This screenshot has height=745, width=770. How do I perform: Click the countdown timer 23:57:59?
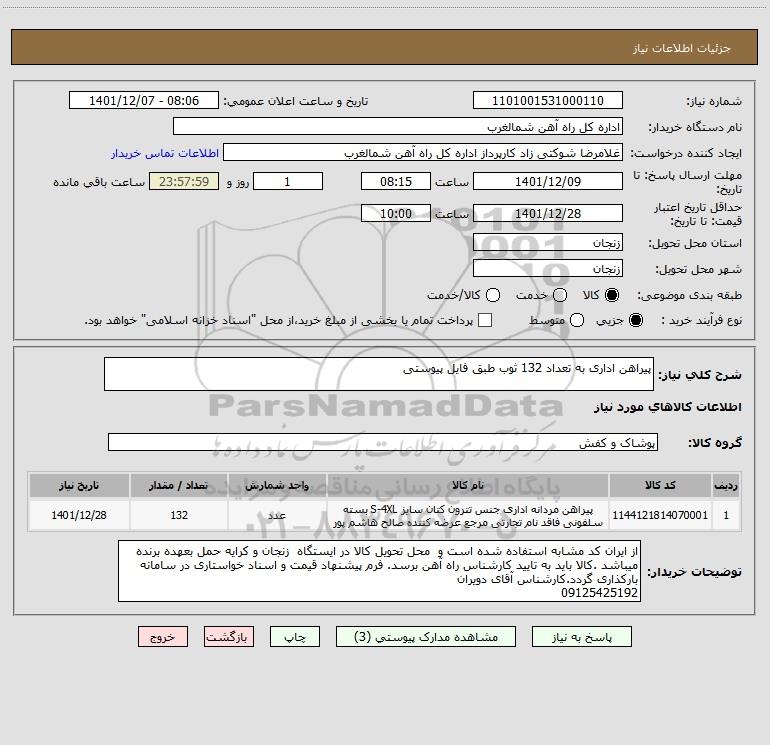(184, 181)
